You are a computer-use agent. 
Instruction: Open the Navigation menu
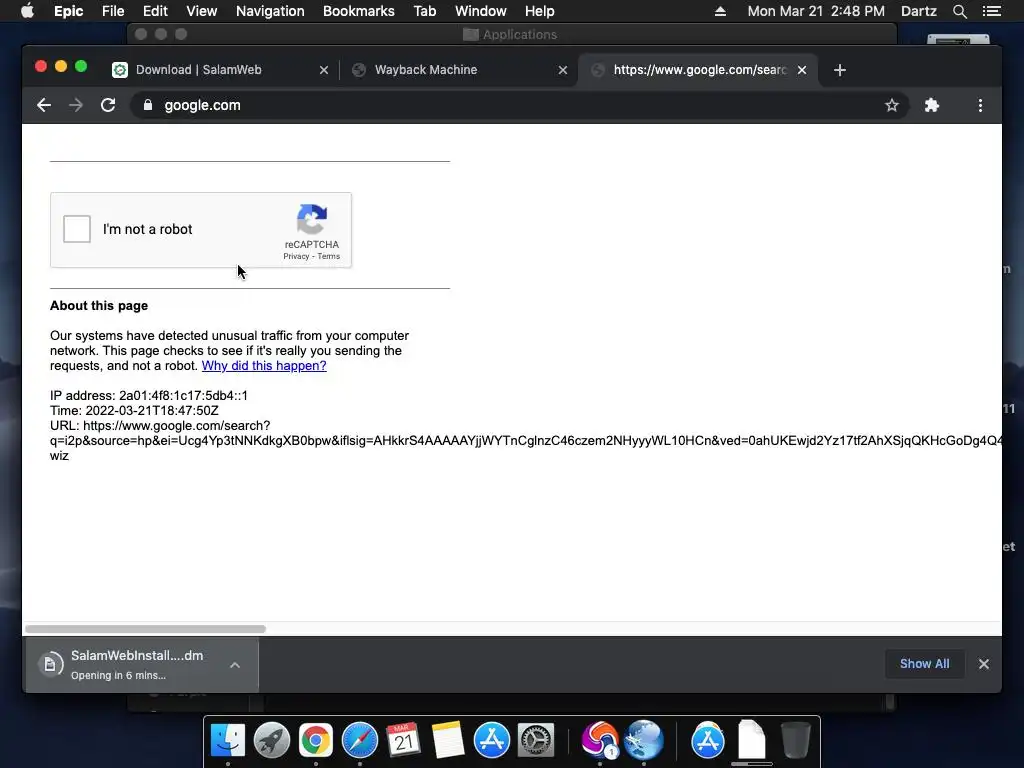(270, 11)
